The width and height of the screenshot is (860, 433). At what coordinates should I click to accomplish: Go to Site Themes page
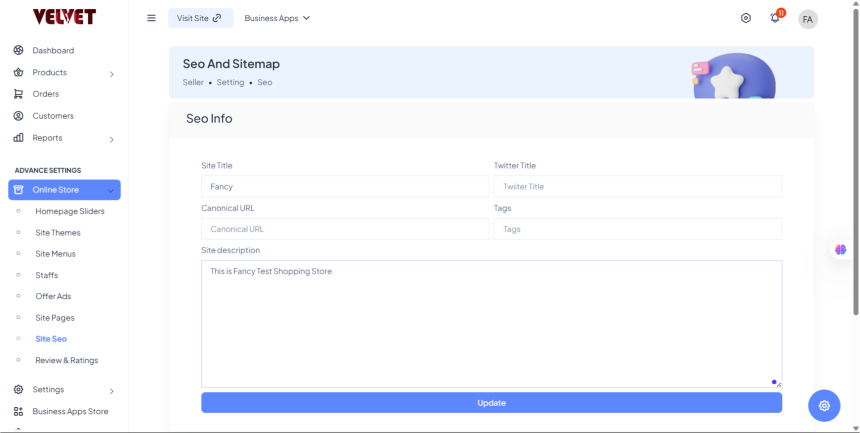coord(58,233)
